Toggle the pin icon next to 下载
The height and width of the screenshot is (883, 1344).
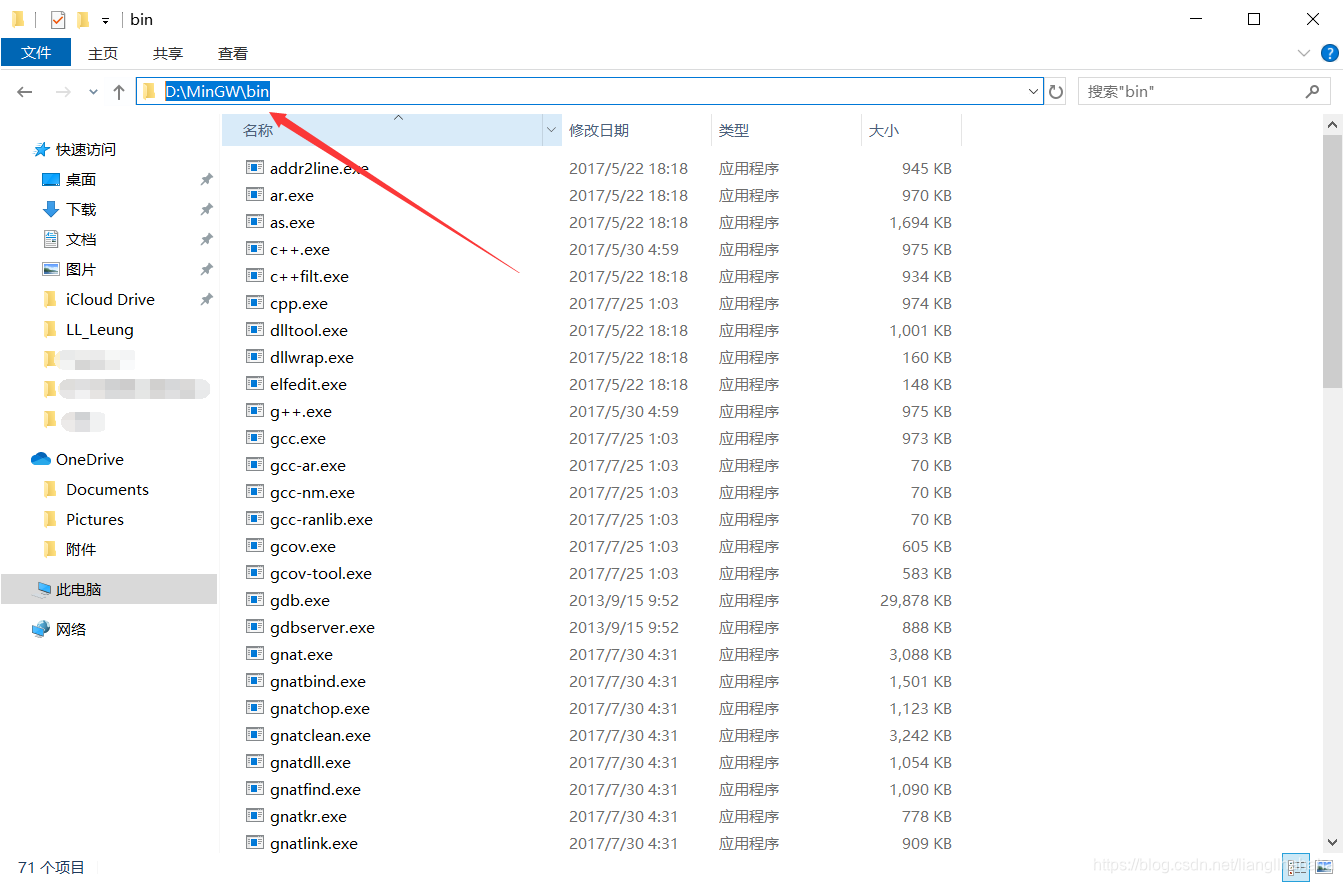tap(206, 209)
